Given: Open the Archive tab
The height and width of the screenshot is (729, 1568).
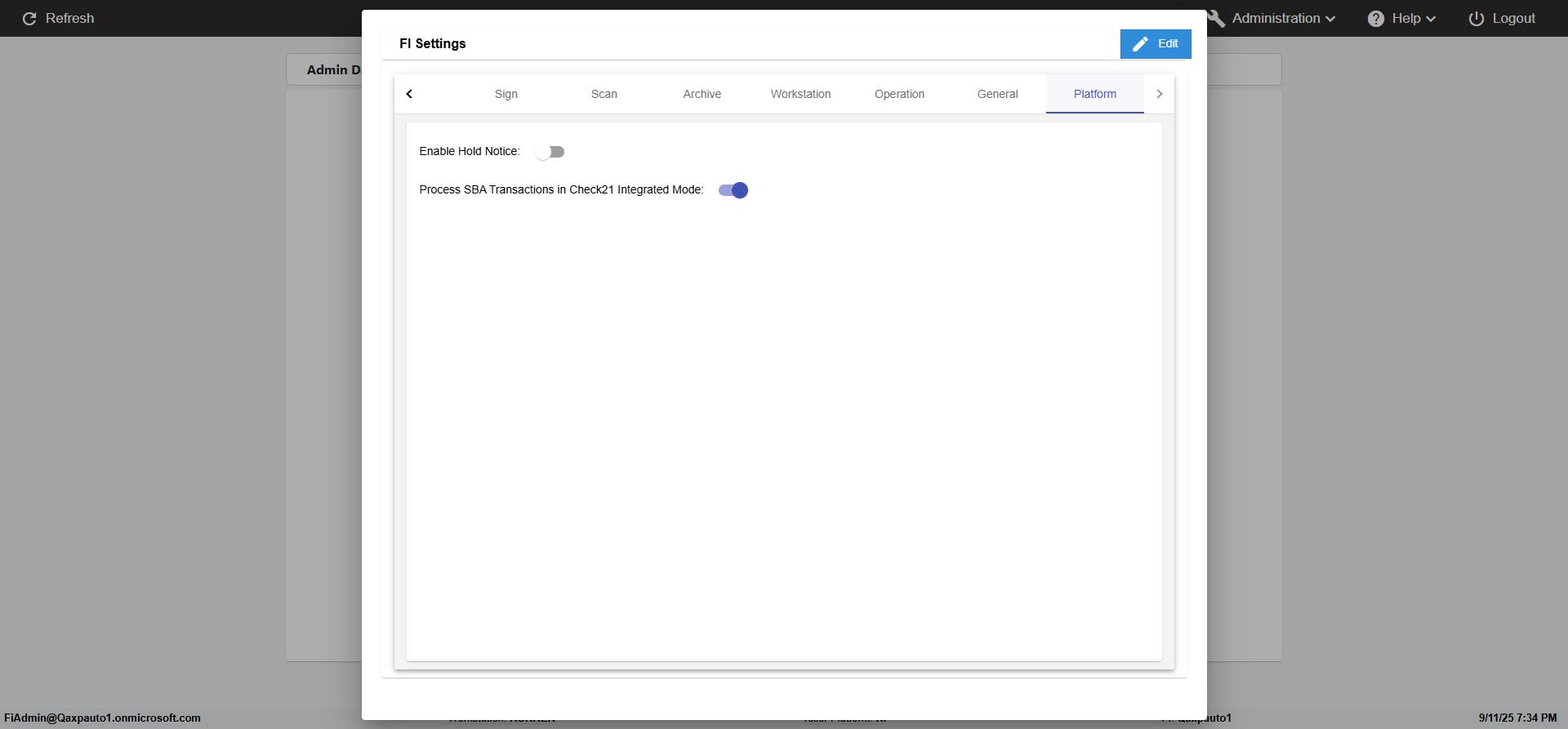Looking at the screenshot, I should tap(702, 94).
